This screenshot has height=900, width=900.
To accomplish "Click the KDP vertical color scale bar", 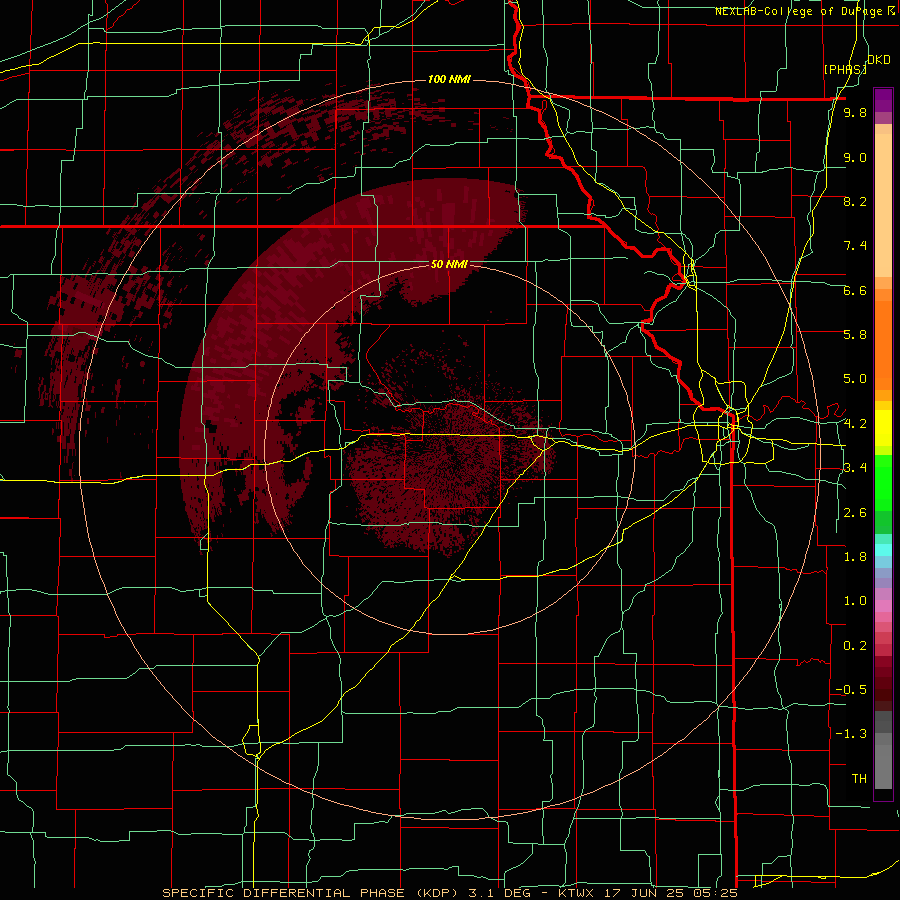I will pyautogui.click(x=883, y=445).
